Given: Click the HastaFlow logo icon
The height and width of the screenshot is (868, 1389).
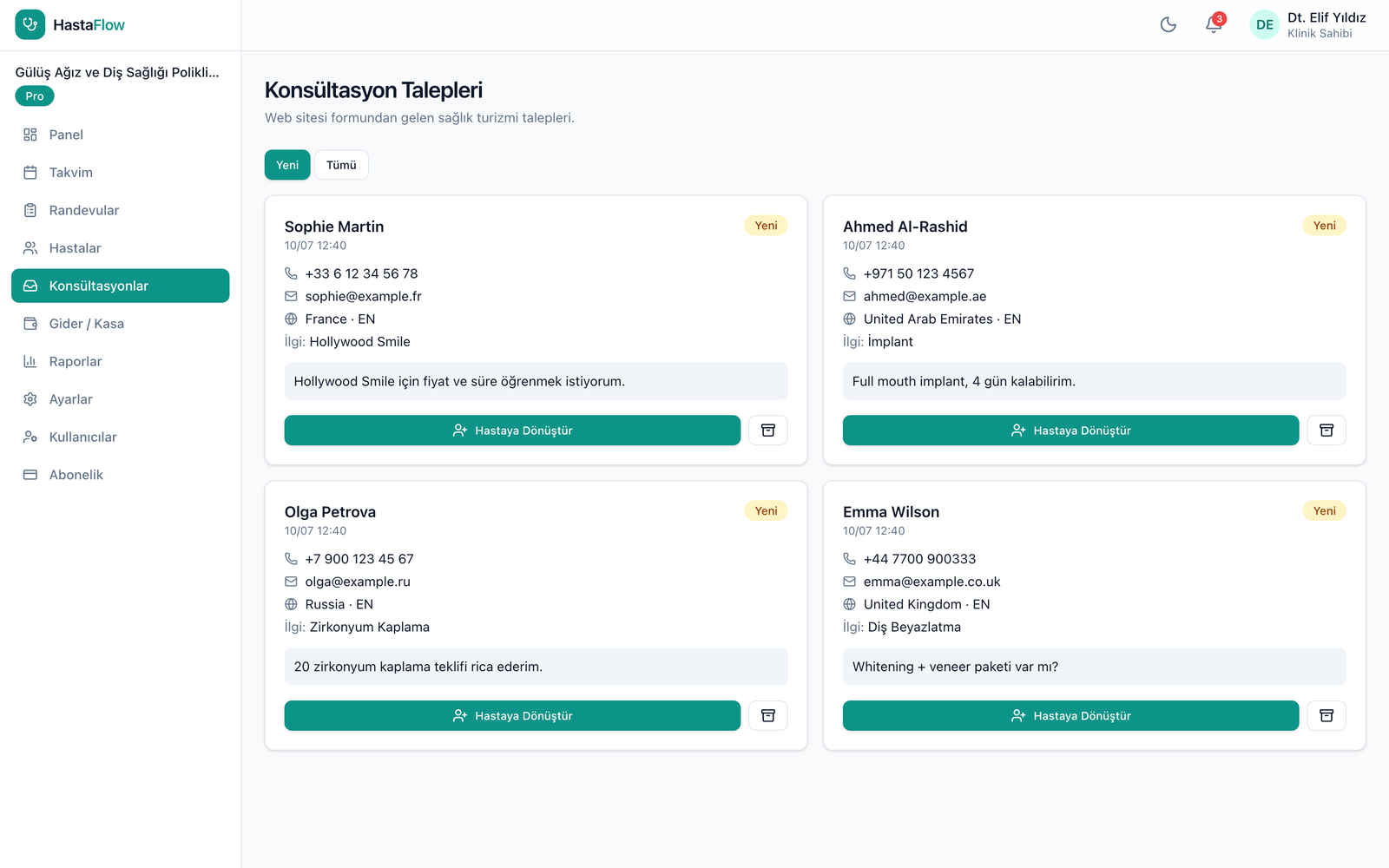Looking at the screenshot, I should click(30, 25).
